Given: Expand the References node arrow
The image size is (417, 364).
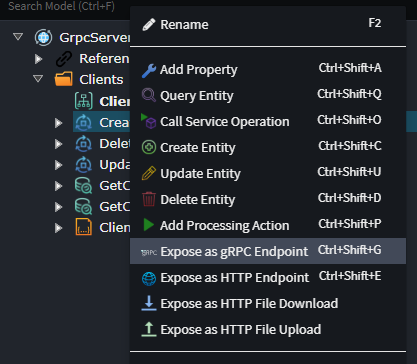Looking at the screenshot, I should tap(38, 59).
